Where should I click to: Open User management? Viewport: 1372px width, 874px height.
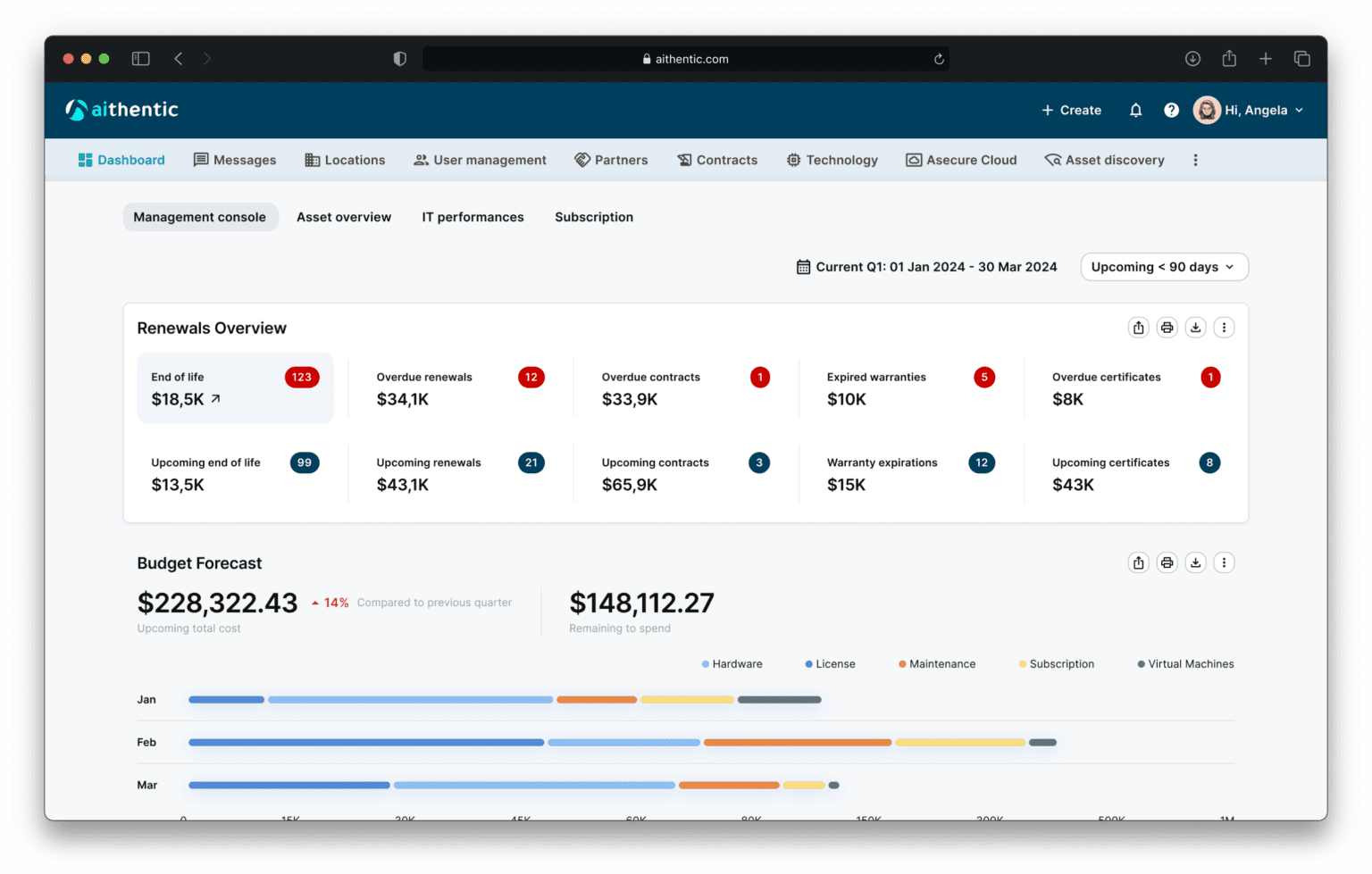coord(480,160)
